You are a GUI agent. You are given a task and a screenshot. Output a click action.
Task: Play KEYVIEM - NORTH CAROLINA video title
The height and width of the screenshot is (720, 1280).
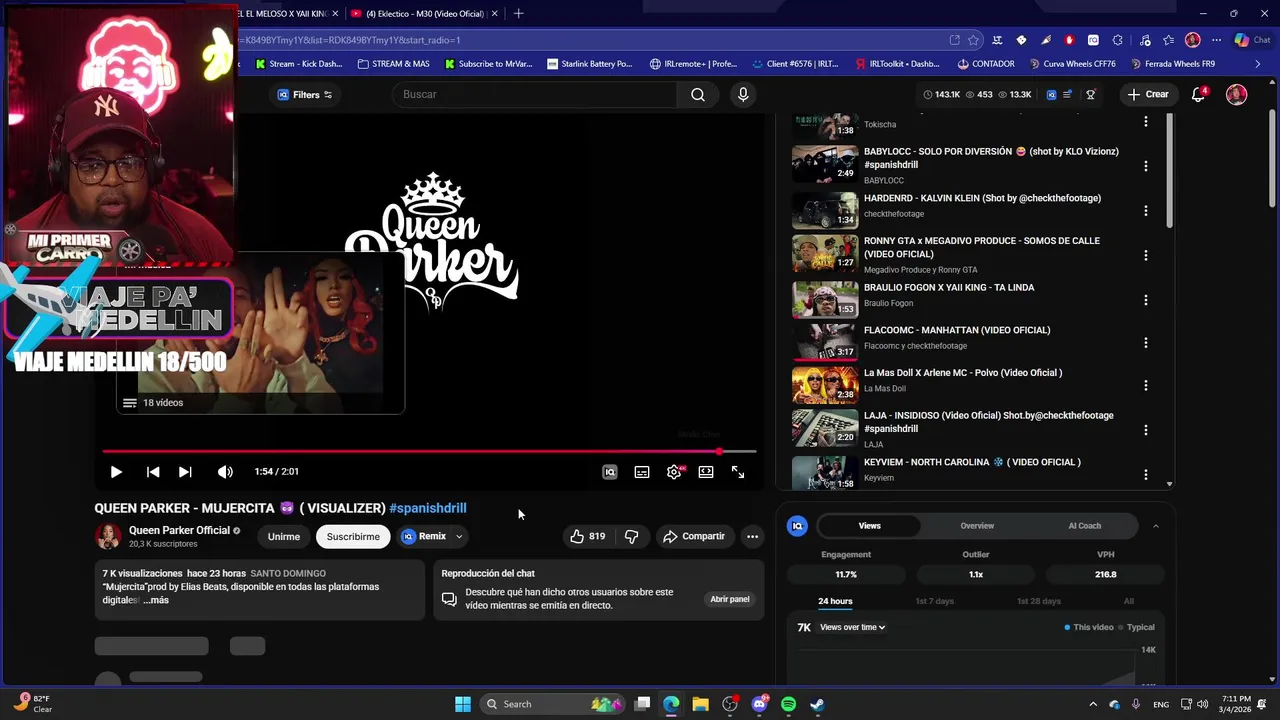(972, 462)
